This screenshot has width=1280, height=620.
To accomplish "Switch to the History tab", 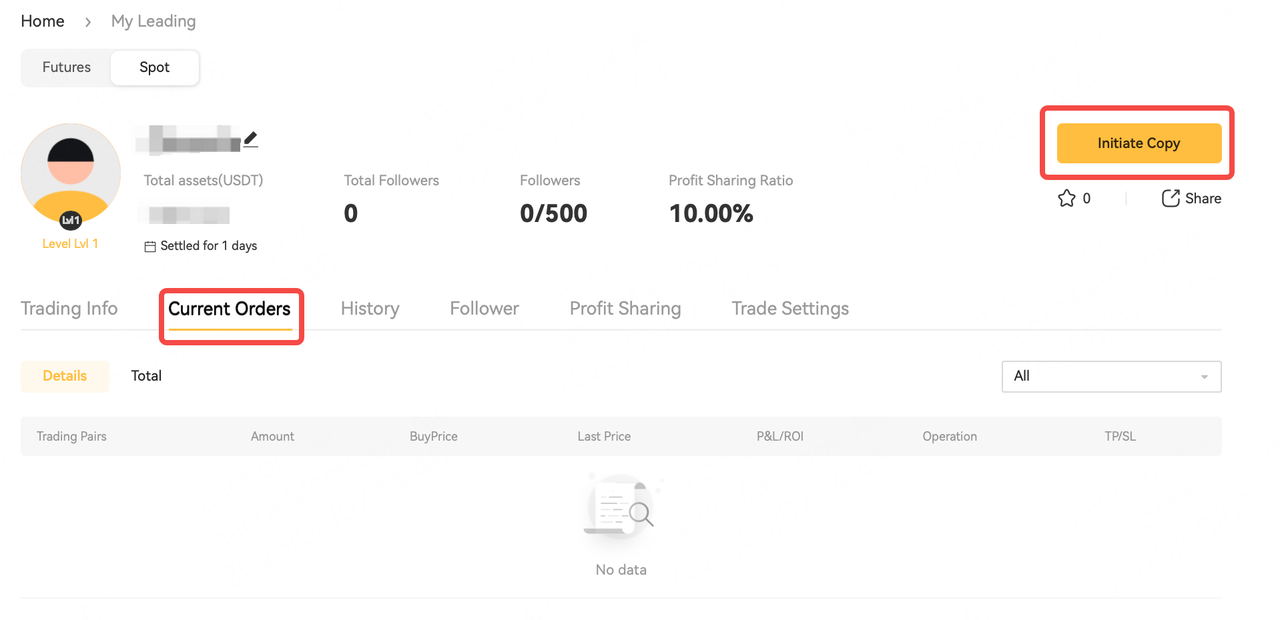I will pos(370,308).
